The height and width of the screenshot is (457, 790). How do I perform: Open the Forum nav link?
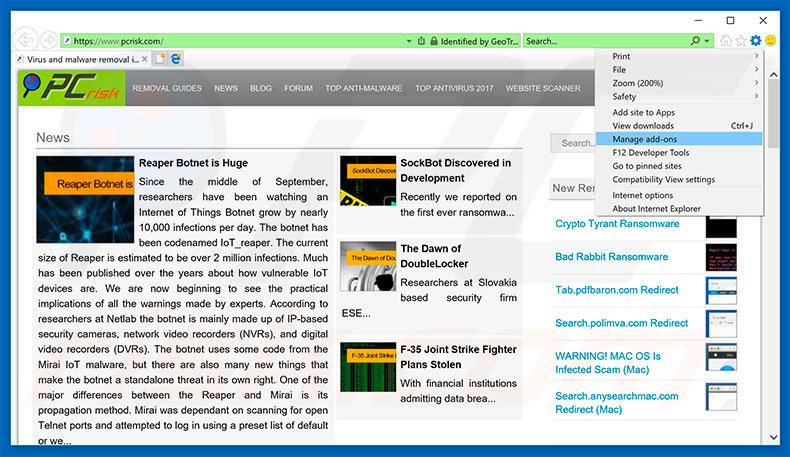click(x=298, y=88)
